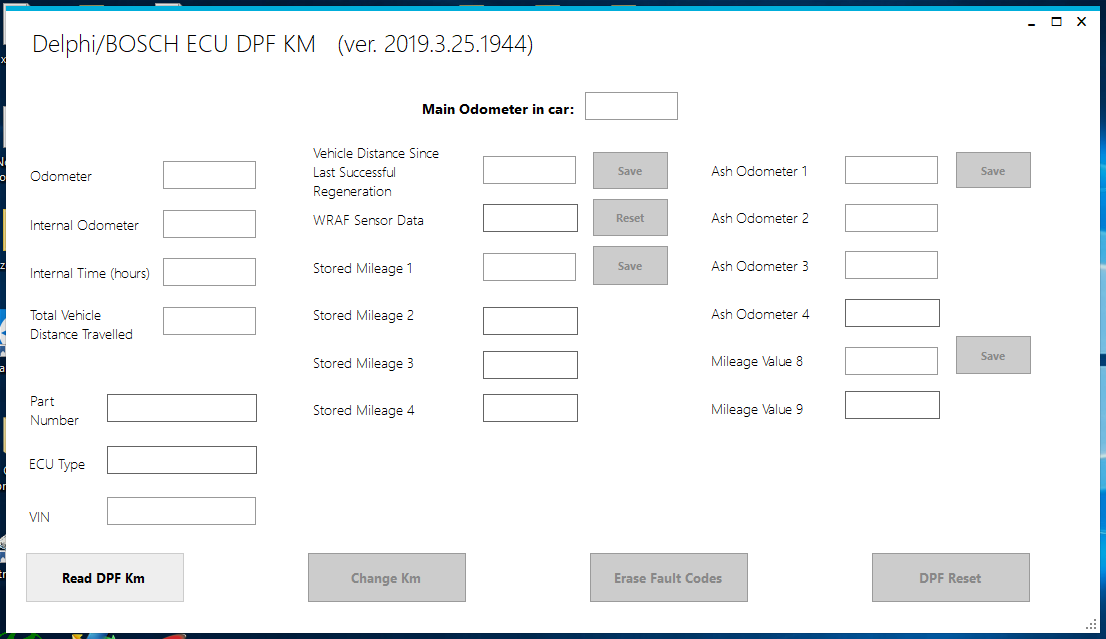The height and width of the screenshot is (639, 1106).
Task: Focus the VIN text box
Action: (x=181, y=511)
